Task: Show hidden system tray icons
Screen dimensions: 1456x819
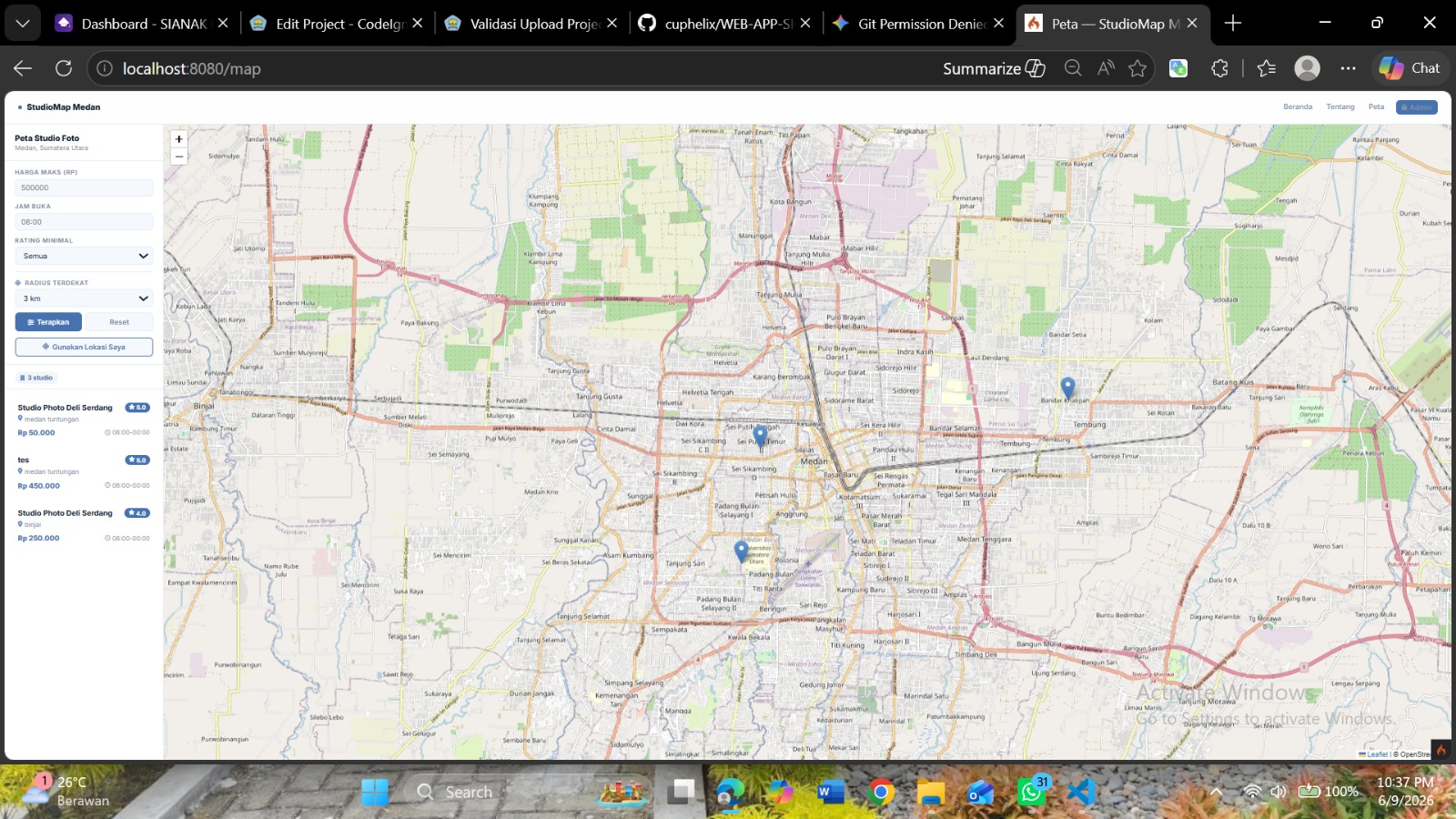Action: click(1216, 792)
